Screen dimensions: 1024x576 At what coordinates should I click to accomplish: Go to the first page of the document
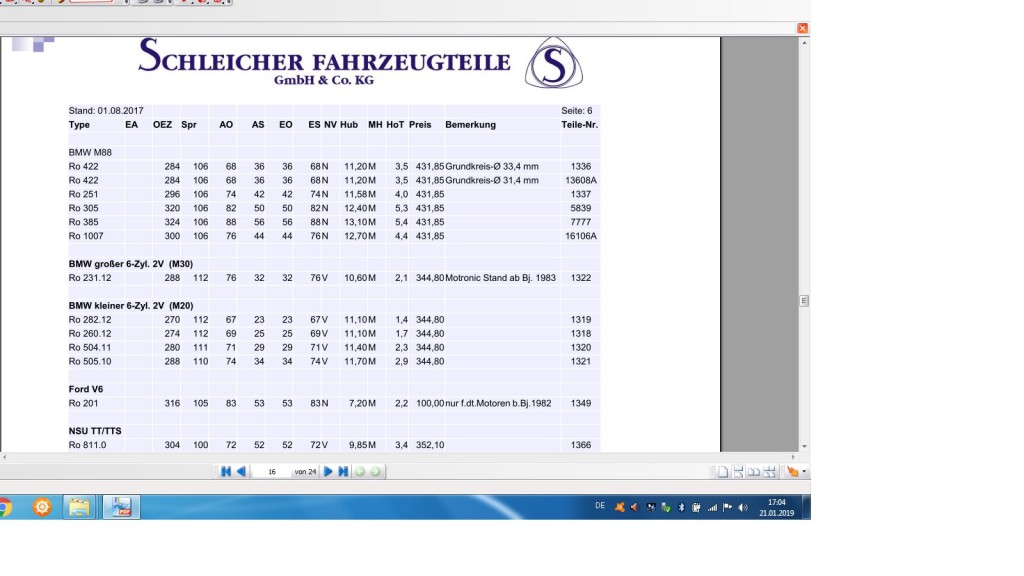pyautogui.click(x=226, y=472)
